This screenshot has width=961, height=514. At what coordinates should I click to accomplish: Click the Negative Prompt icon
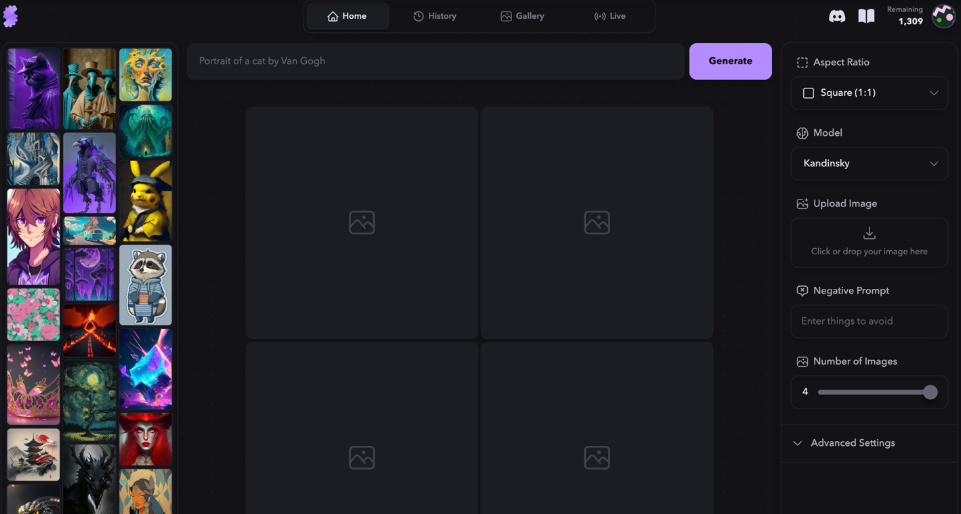coord(802,291)
